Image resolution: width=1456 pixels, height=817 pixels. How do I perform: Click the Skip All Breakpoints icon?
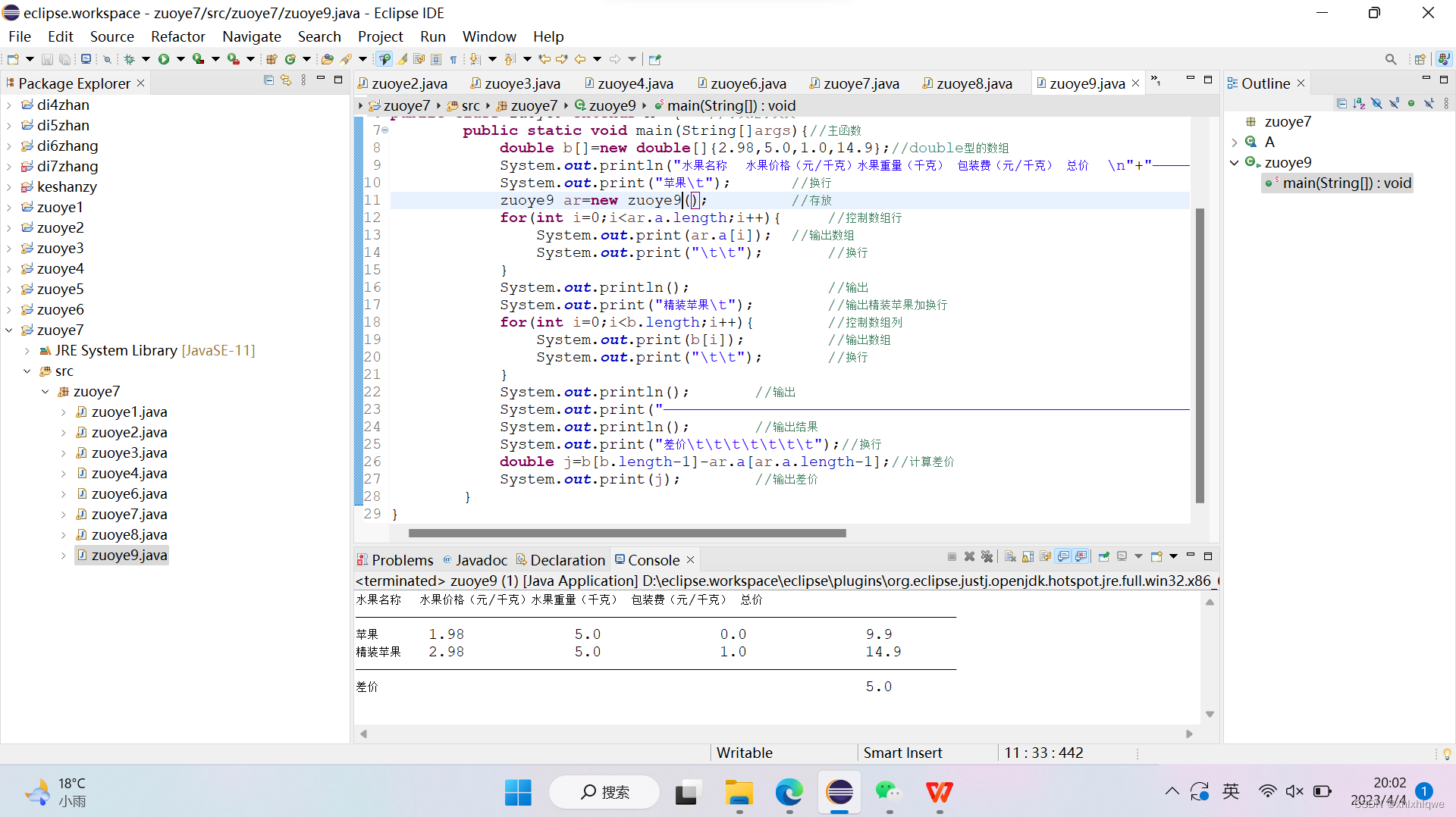point(107,59)
